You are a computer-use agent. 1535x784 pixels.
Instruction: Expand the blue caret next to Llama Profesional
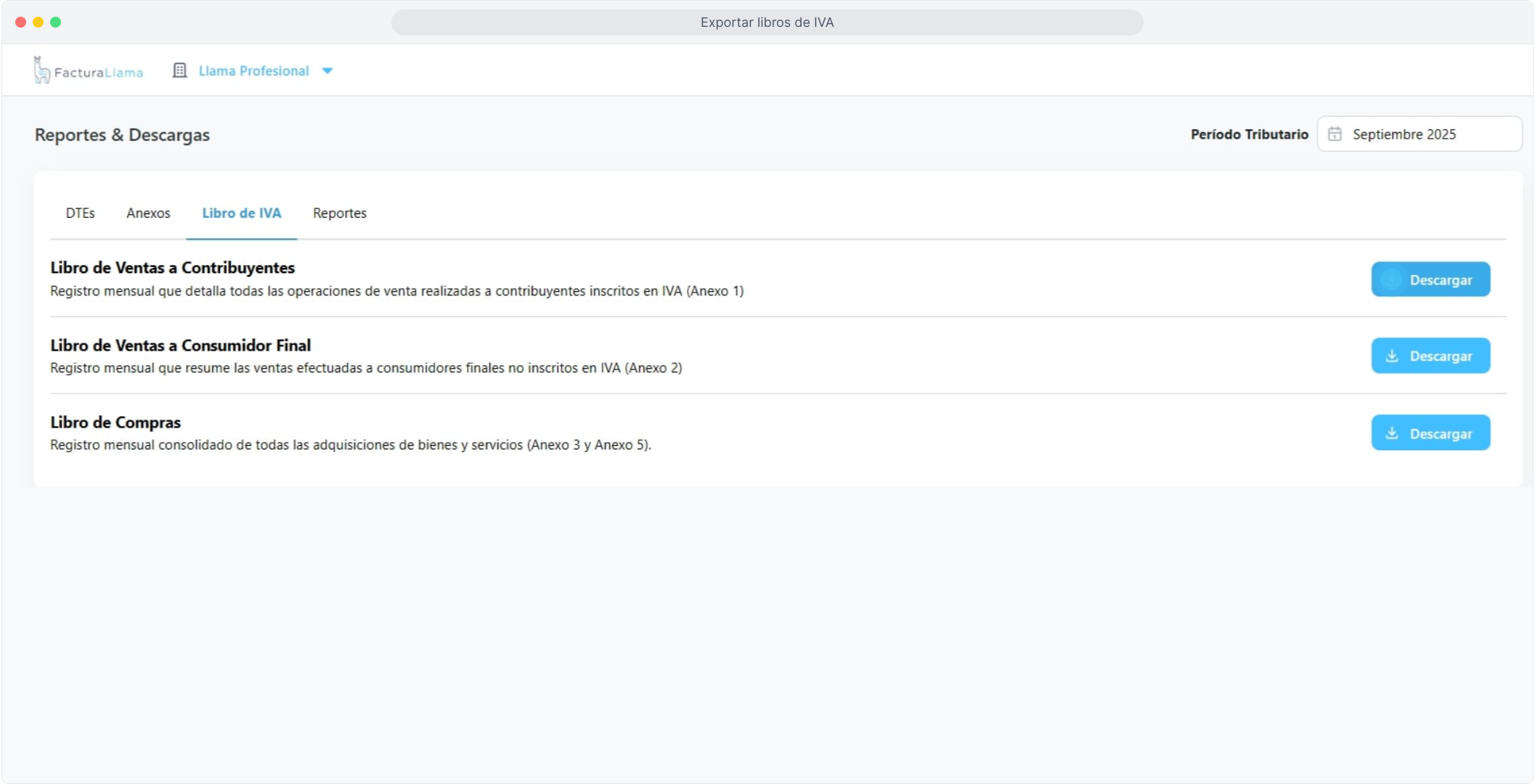(327, 70)
